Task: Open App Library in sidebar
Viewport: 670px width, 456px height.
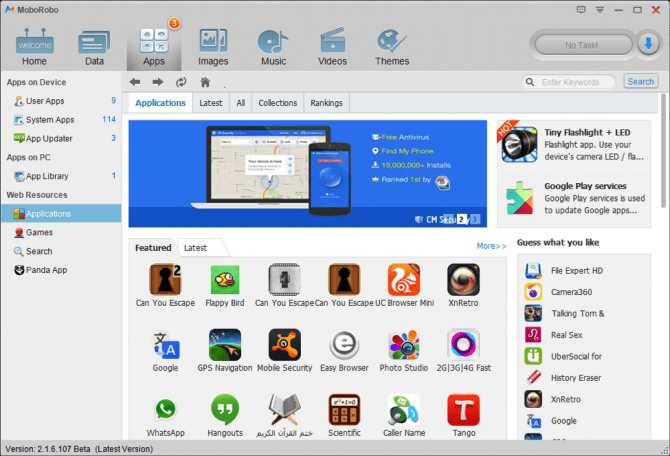Action: (x=61, y=176)
